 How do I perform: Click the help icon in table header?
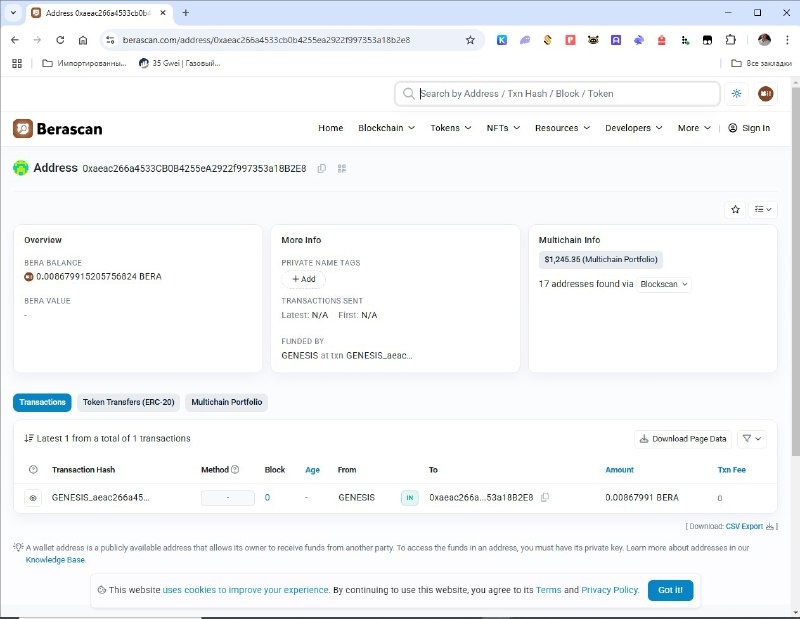(x=33, y=469)
